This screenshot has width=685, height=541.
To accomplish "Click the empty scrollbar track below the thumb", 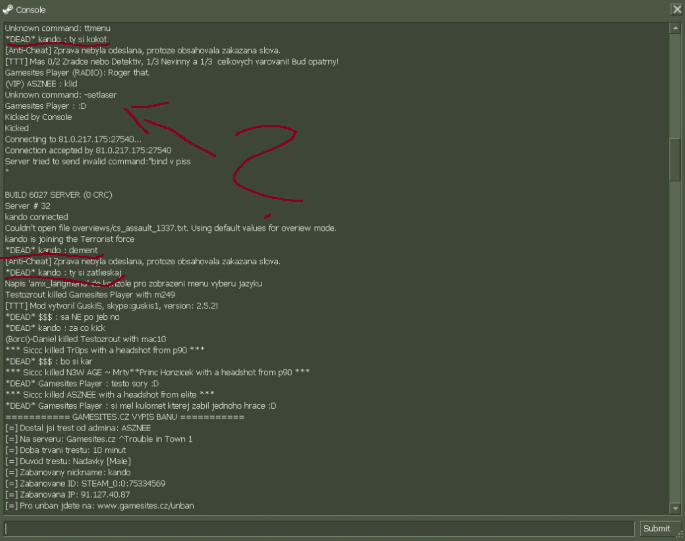I will tap(675, 341).
